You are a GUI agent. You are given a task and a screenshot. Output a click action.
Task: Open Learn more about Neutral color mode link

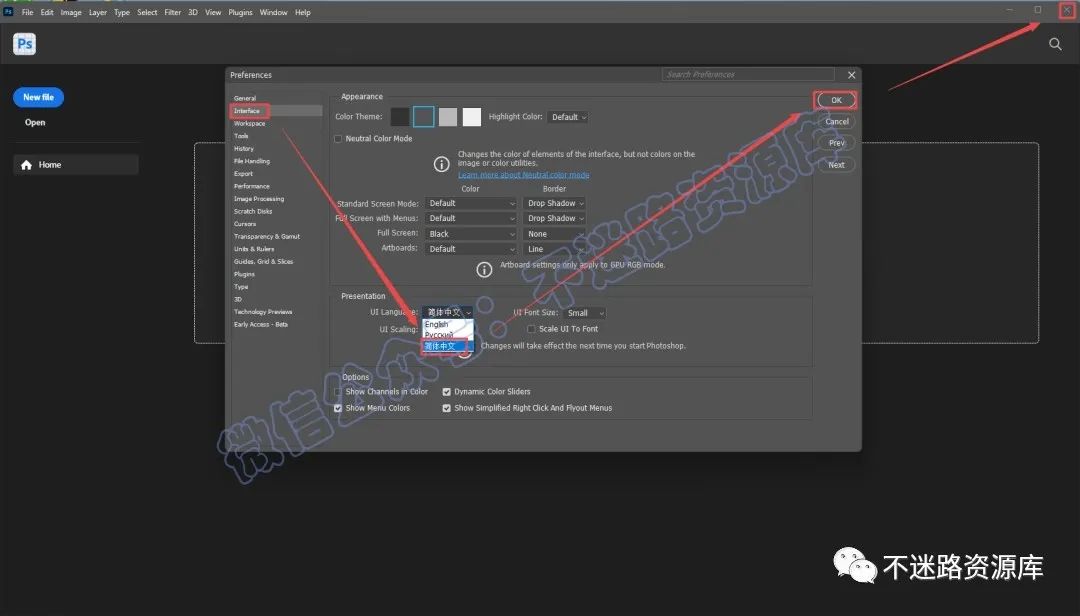[523, 175]
